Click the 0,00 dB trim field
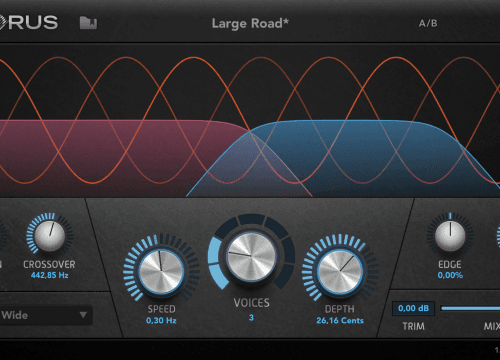The width and height of the screenshot is (500, 360). coord(413,308)
